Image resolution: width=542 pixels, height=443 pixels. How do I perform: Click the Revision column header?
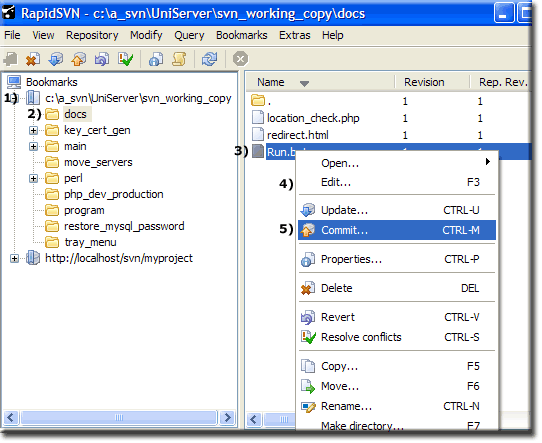point(432,82)
